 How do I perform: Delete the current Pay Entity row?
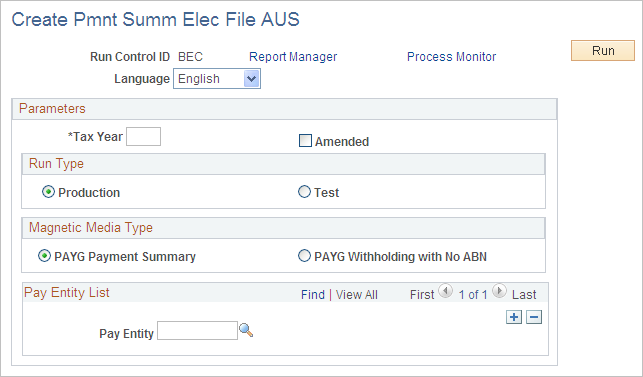point(534,317)
